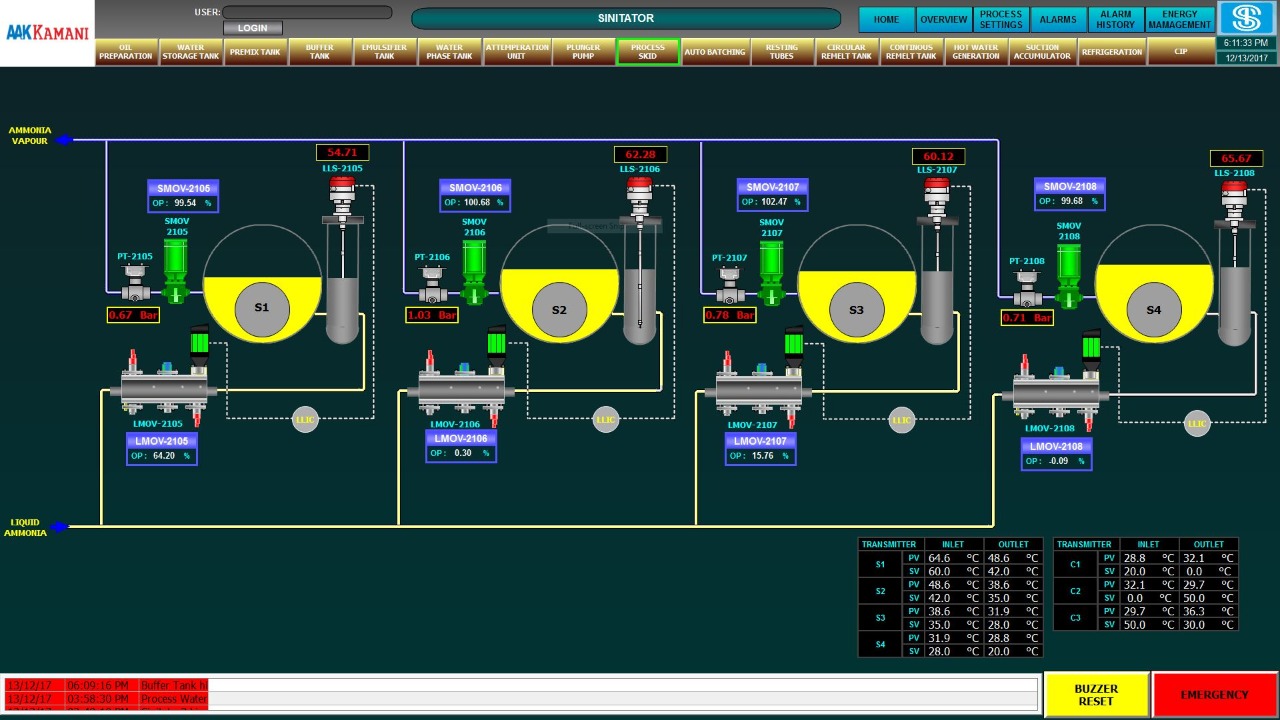Open the Refrigeration tab
Screen dimensions: 1280x720
pos(1111,52)
